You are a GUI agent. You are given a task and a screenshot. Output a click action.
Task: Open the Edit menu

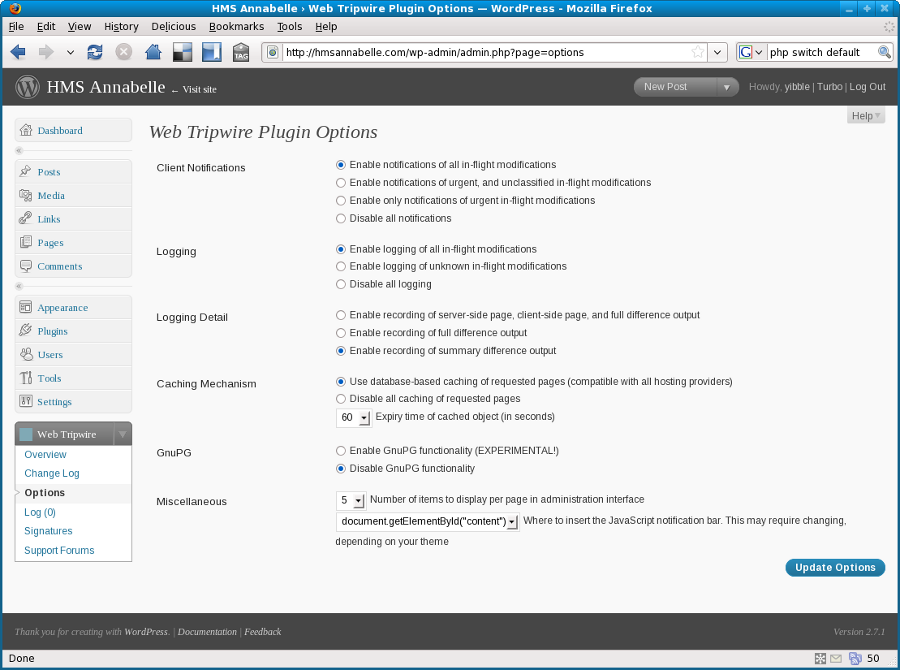pos(46,26)
